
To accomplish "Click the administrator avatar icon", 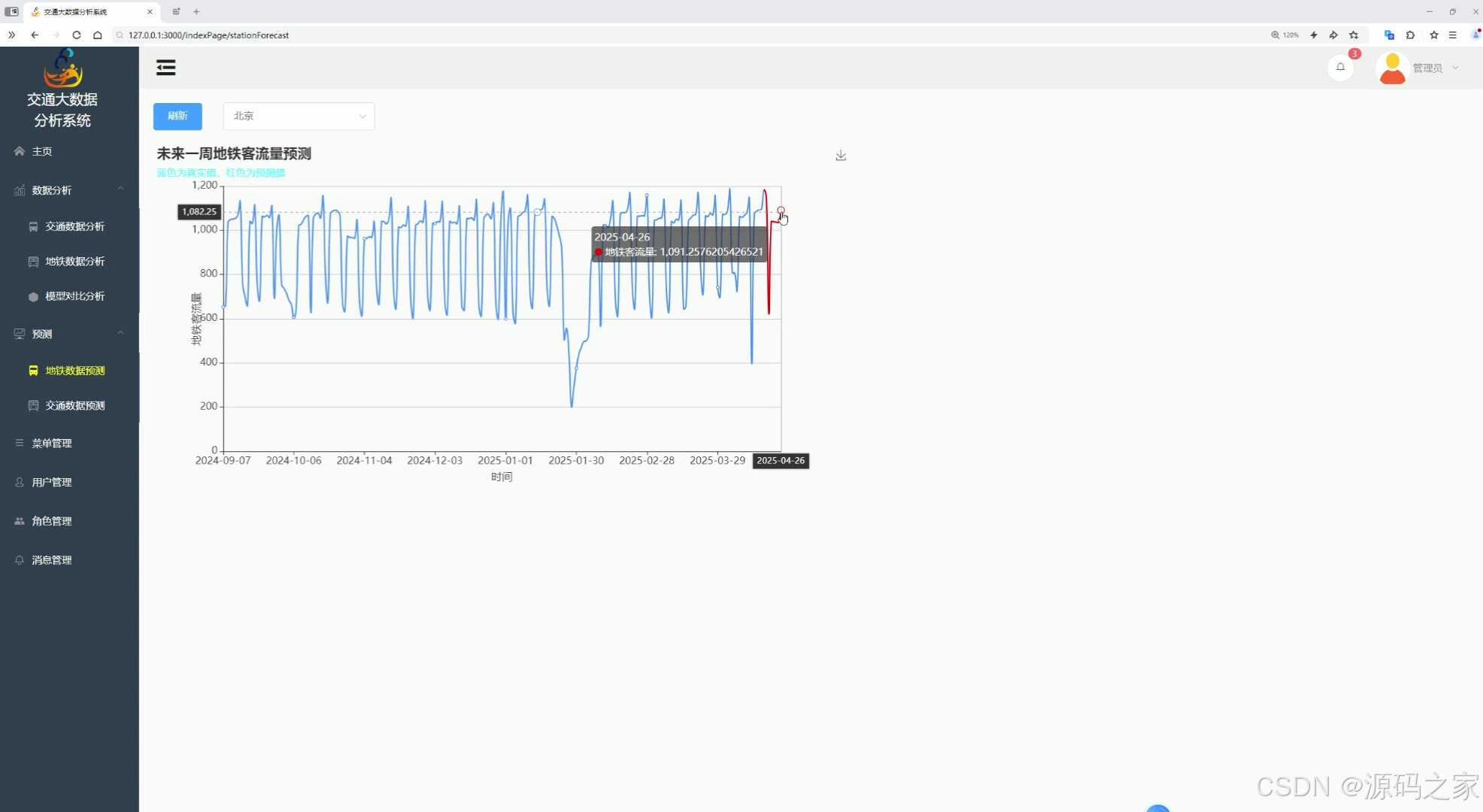I will tap(1392, 68).
